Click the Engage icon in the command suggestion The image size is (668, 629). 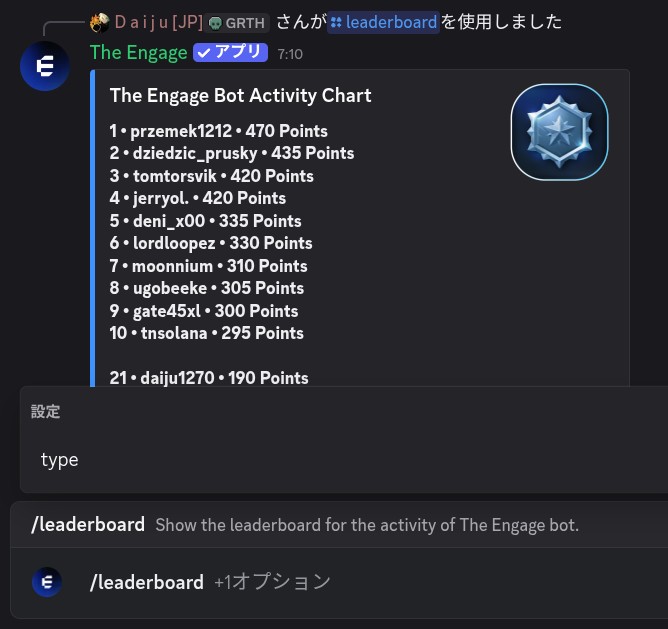point(47,582)
